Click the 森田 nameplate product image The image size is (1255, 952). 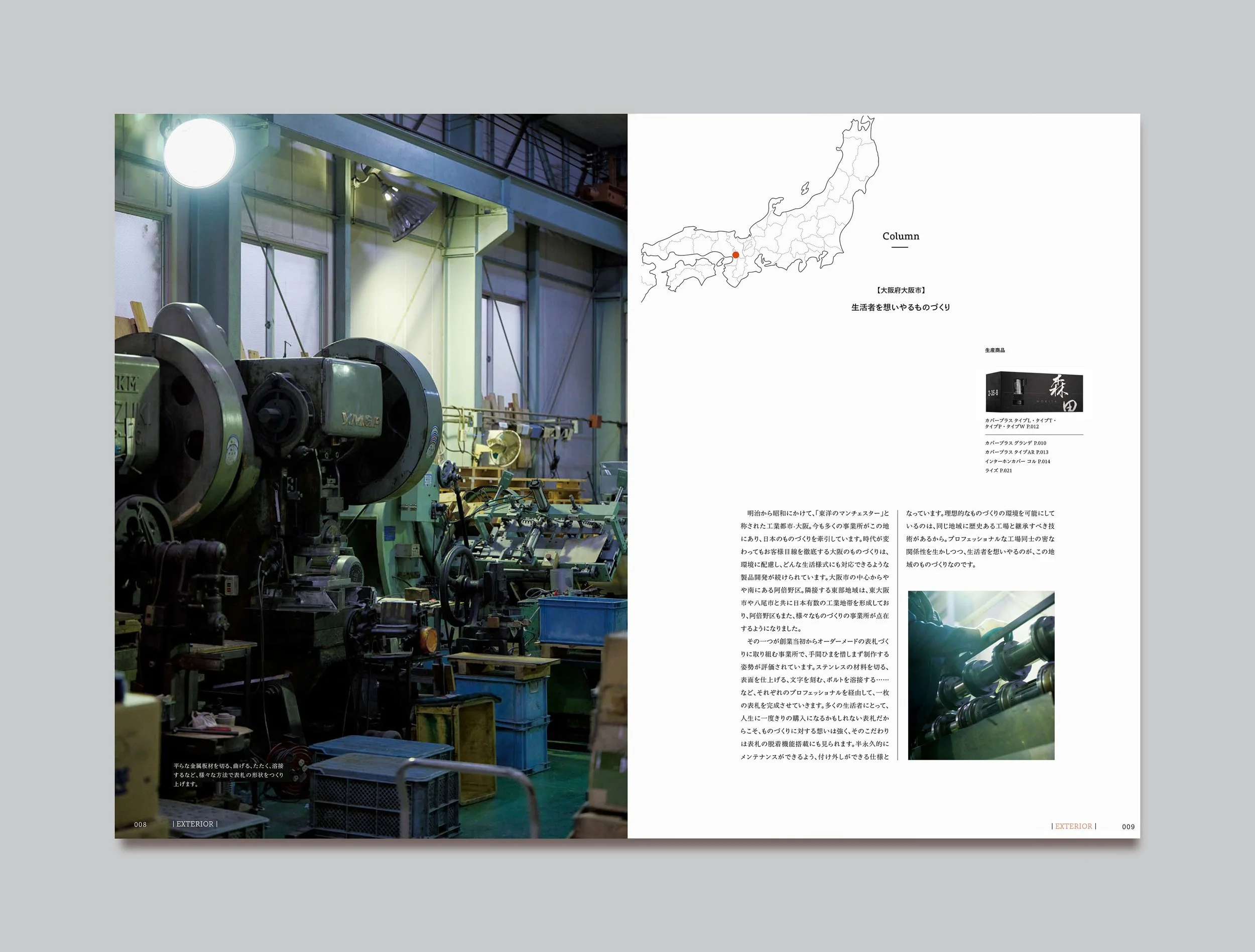[1034, 392]
